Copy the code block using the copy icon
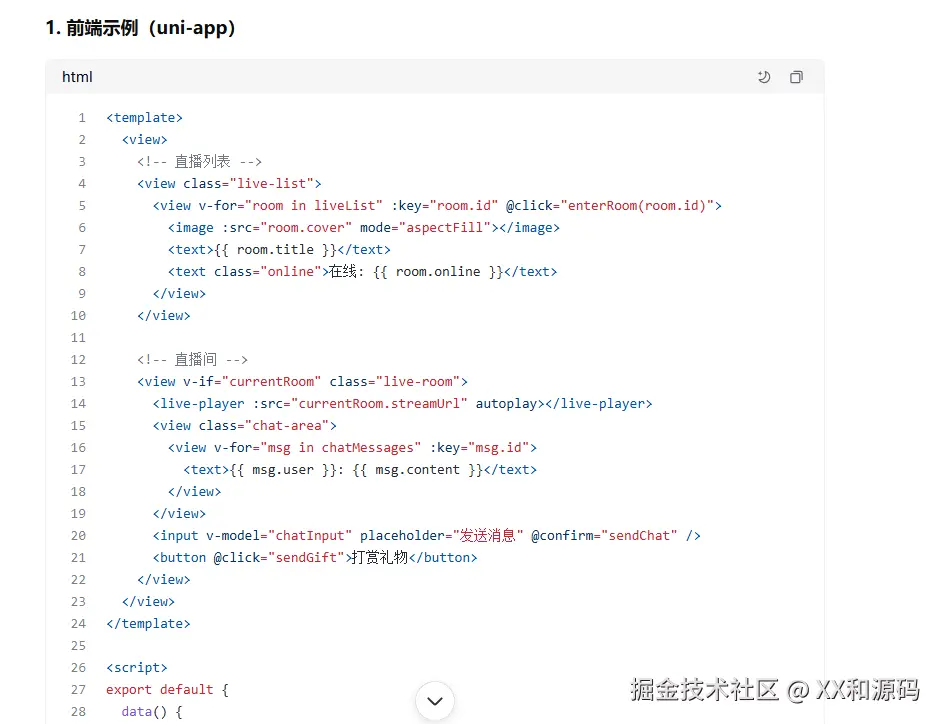 click(x=796, y=77)
